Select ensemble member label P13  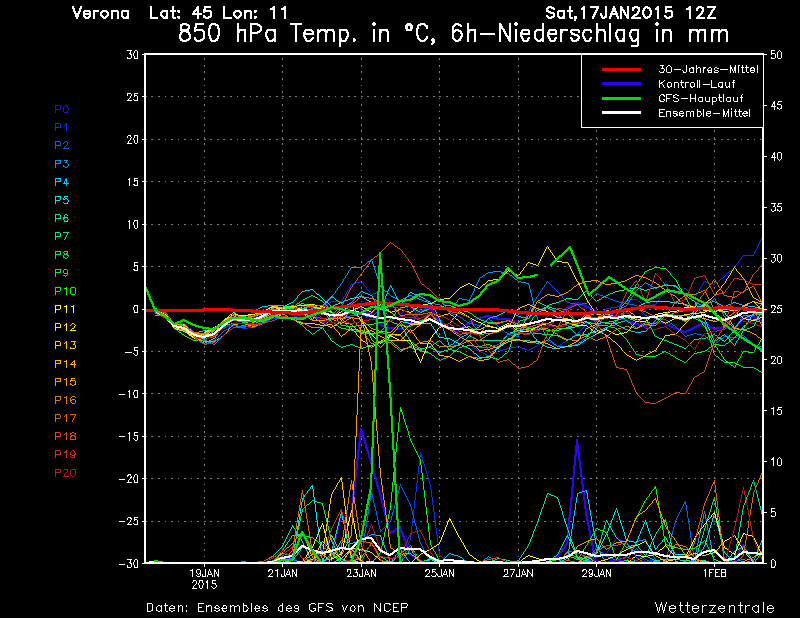[x=65, y=345]
